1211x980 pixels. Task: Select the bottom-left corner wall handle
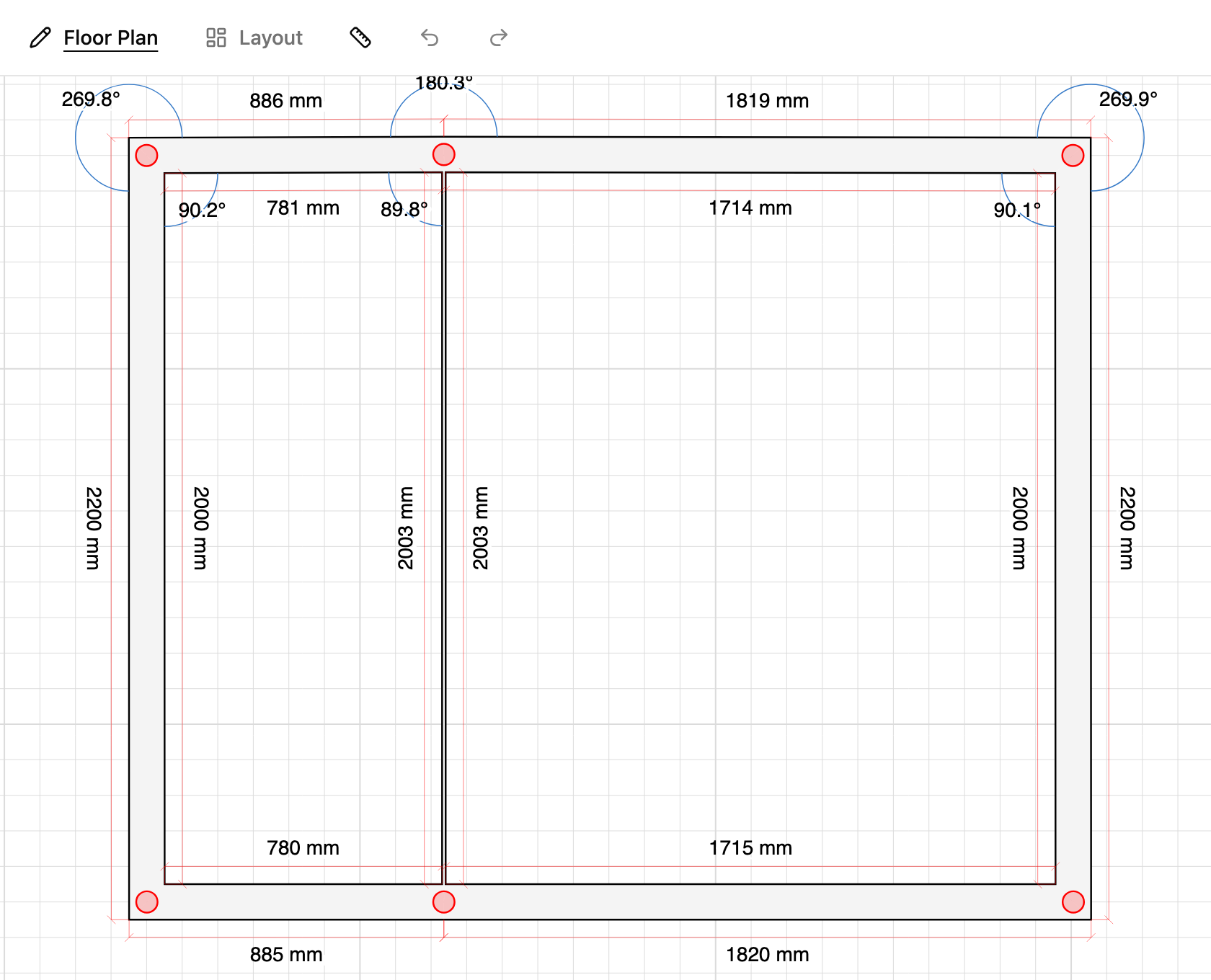point(147,901)
